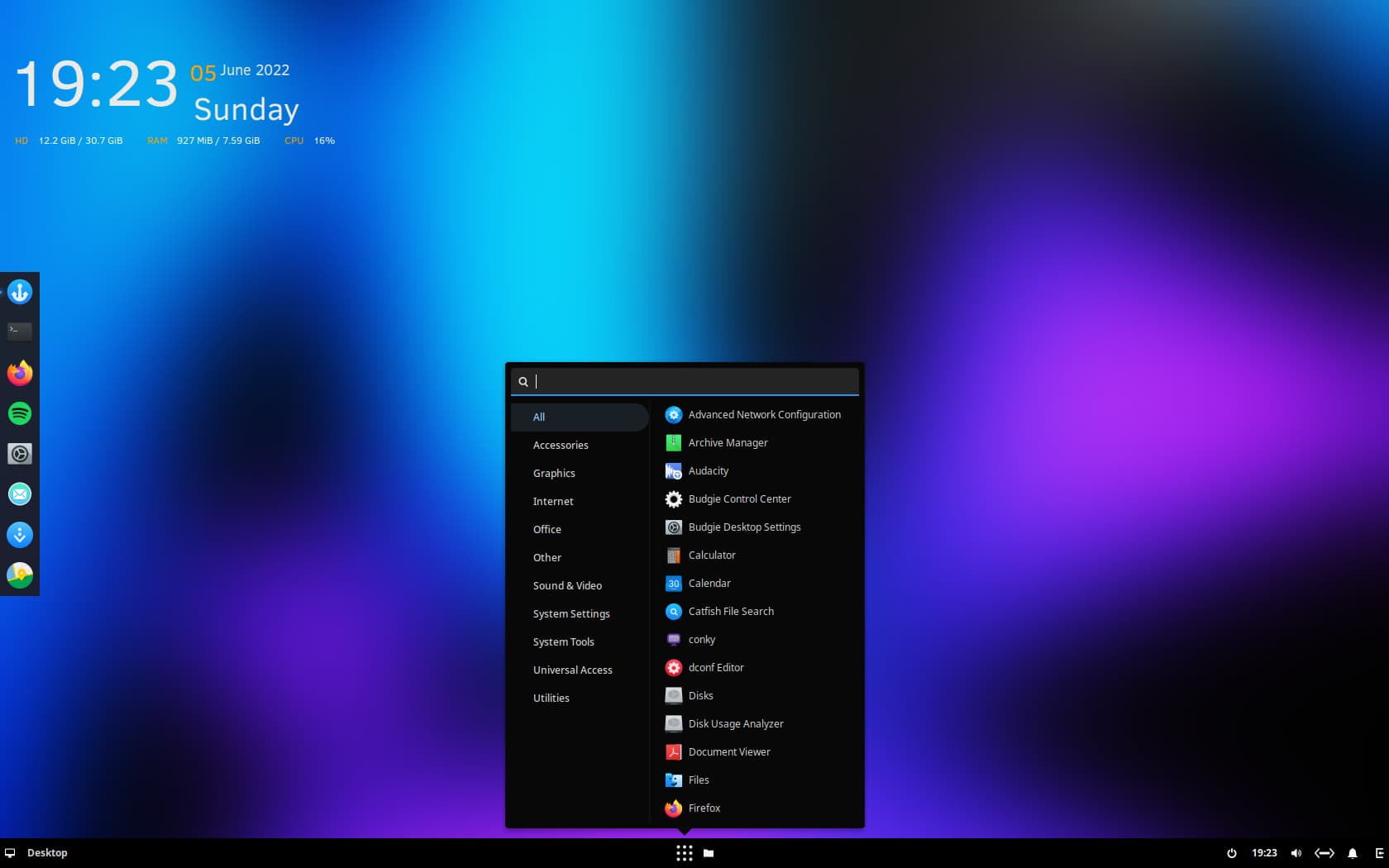
Task: Select the System Settings category
Action: tap(580, 614)
